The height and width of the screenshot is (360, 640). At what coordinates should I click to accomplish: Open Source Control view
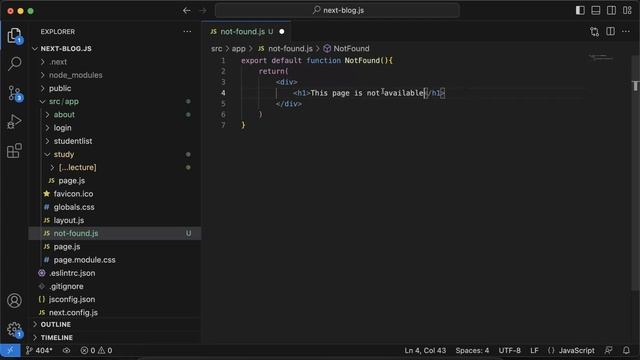(x=14, y=93)
